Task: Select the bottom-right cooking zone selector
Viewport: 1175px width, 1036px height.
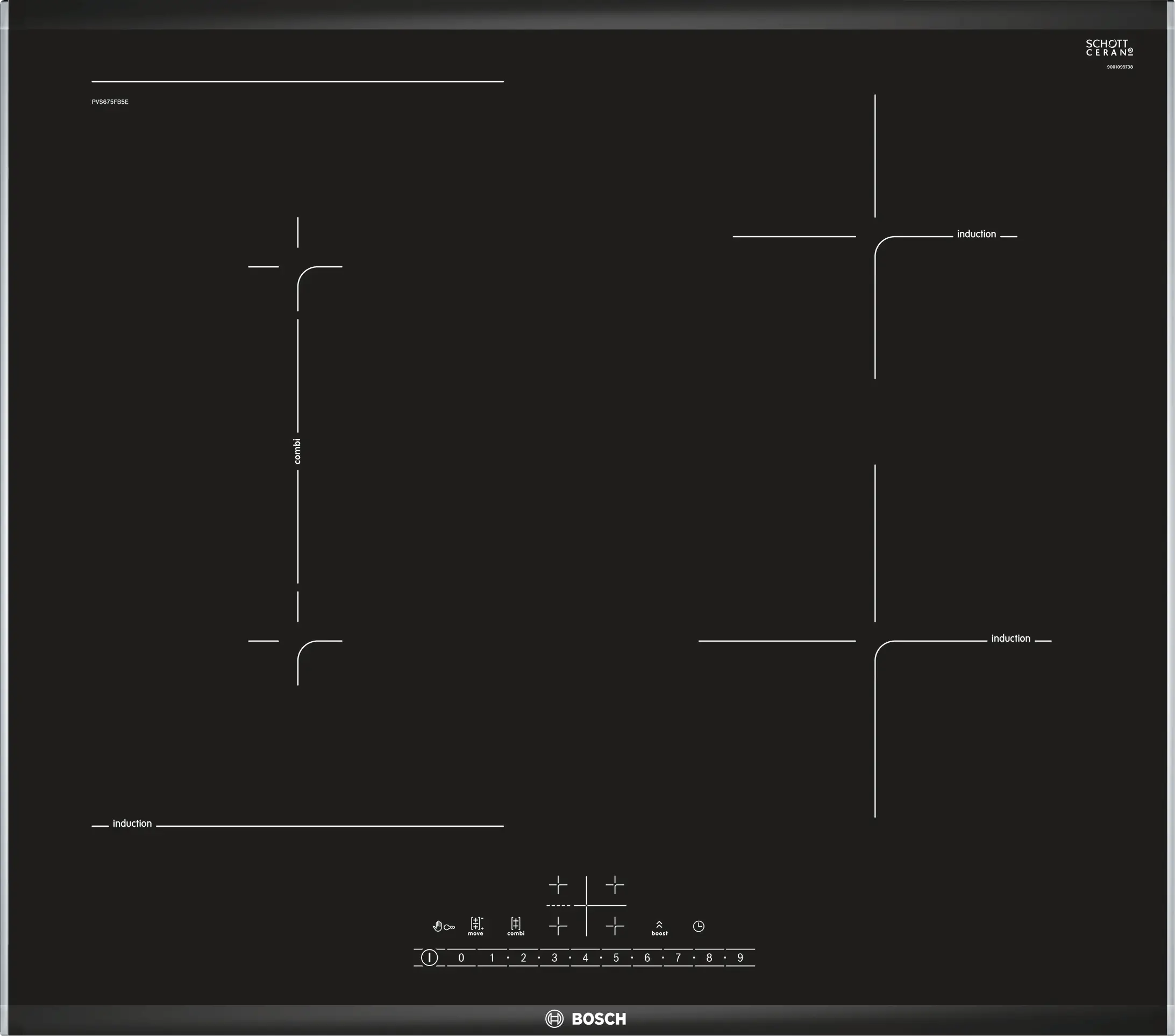Action: (615, 926)
